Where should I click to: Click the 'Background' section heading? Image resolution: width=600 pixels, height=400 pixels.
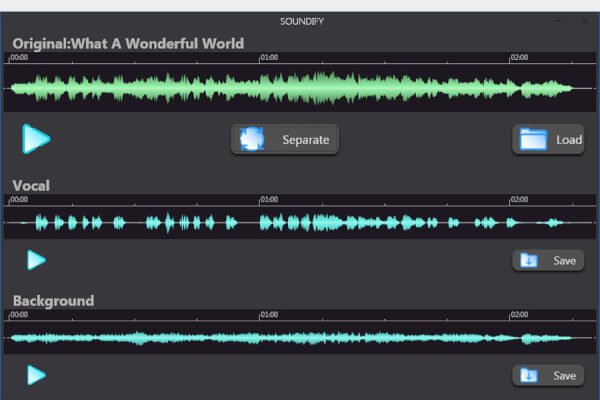click(54, 301)
